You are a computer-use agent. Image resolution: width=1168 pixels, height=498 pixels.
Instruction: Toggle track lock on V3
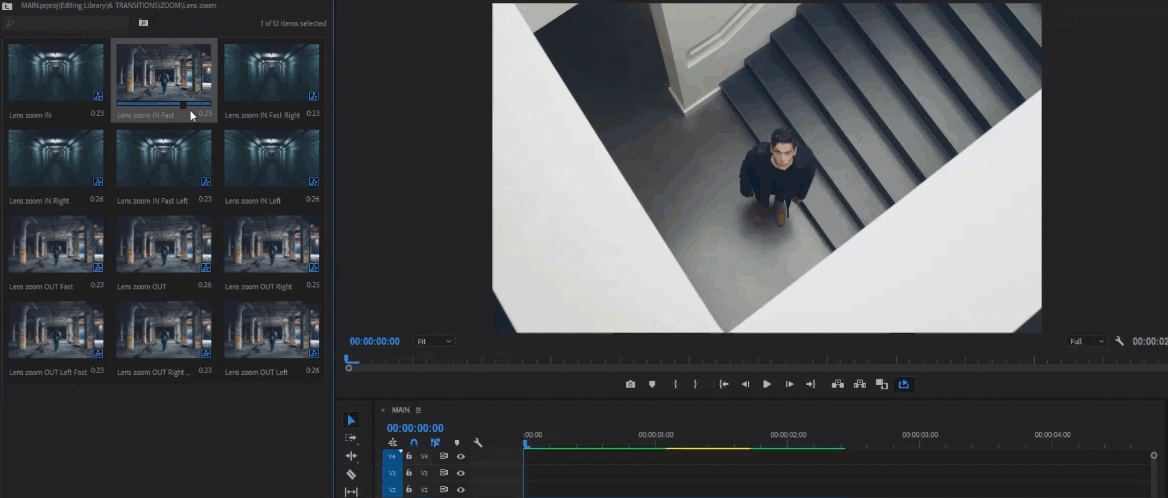click(x=409, y=473)
